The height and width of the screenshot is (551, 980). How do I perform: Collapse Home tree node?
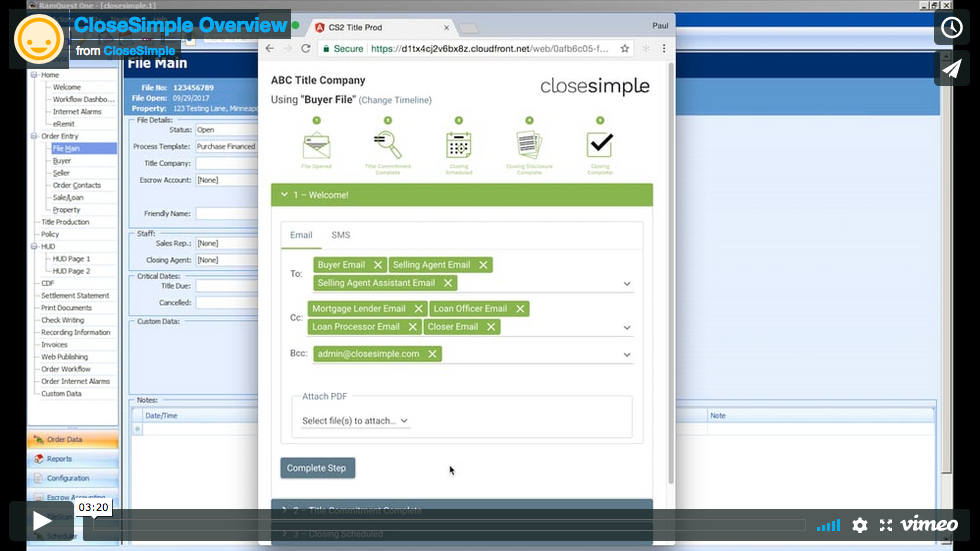34,75
